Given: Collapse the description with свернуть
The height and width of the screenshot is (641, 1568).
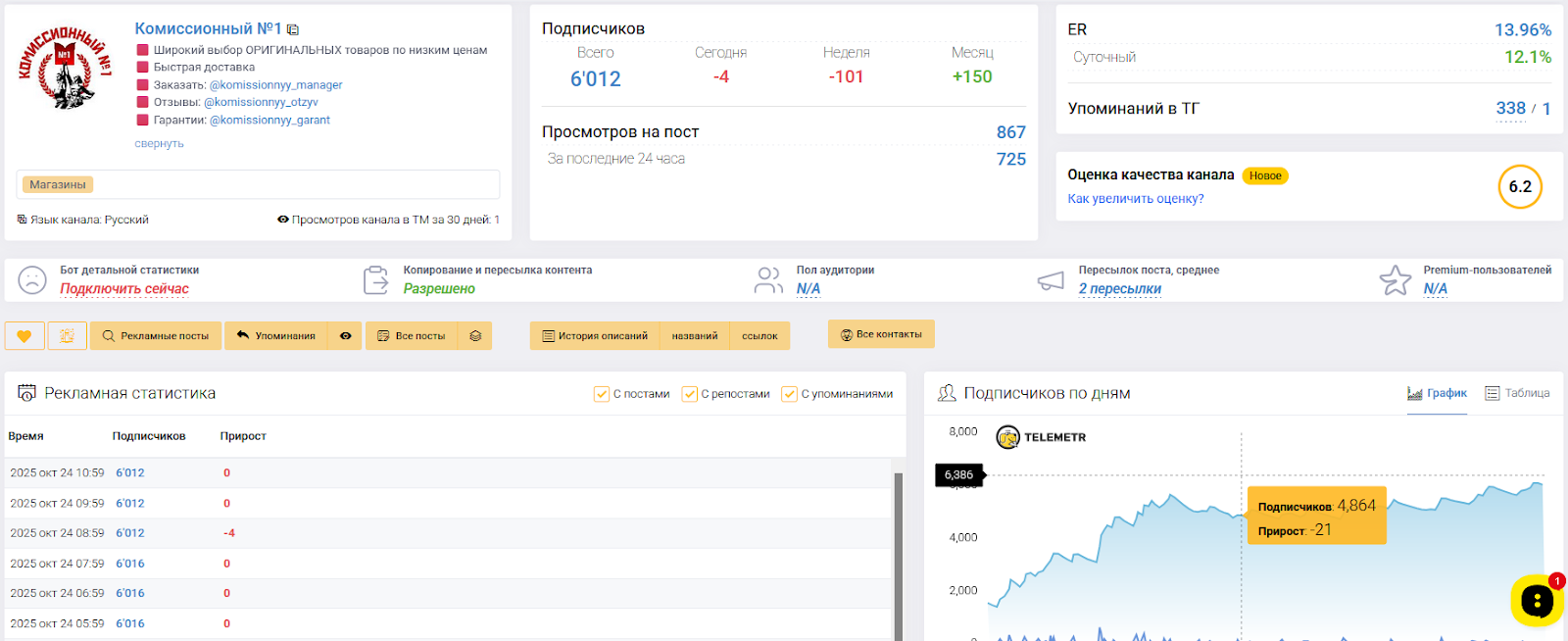Looking at the screenshot, I should click(159, 143).
